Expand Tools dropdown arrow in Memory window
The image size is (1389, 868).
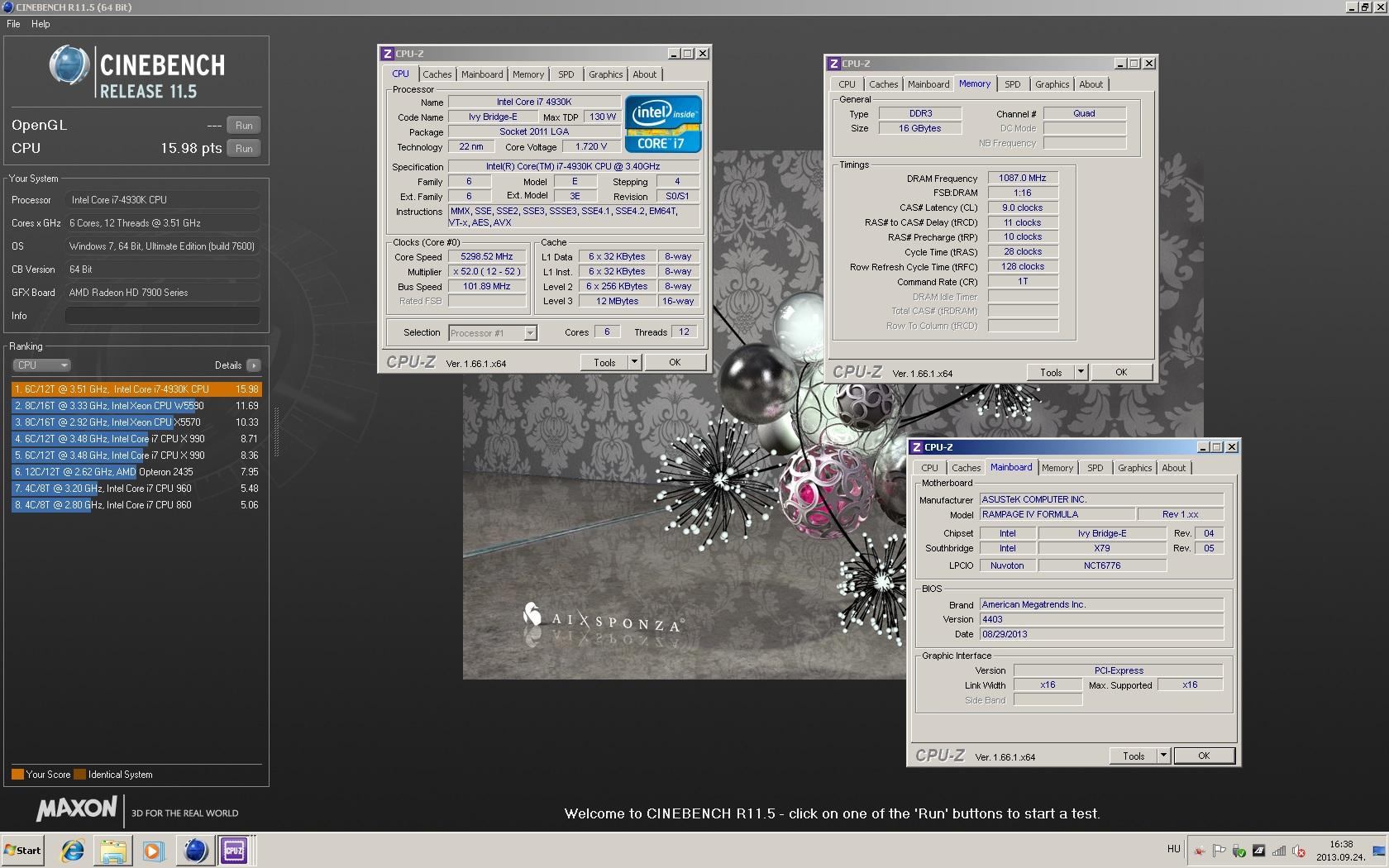coord(1081,373)
